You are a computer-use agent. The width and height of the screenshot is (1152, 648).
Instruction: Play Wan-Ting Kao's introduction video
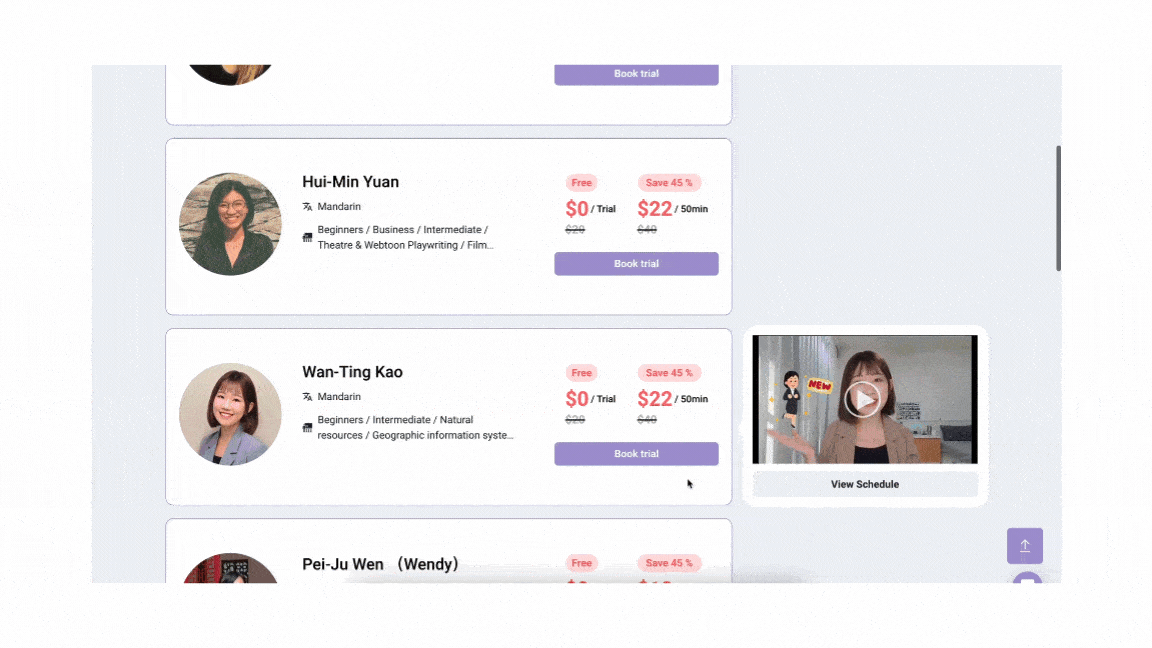[863, 398]
